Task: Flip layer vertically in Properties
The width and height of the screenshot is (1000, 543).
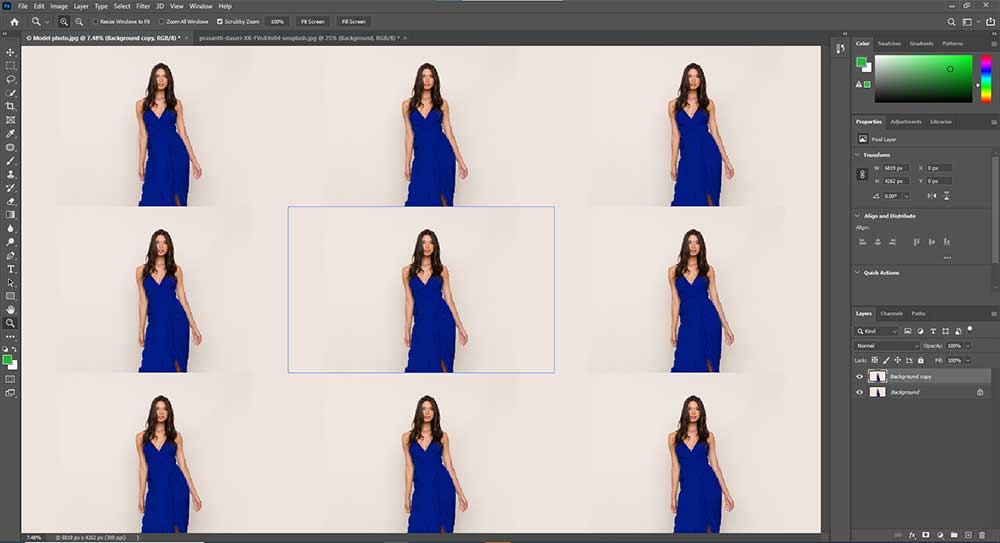Action: pyautogui.click(x=946, y=196)
